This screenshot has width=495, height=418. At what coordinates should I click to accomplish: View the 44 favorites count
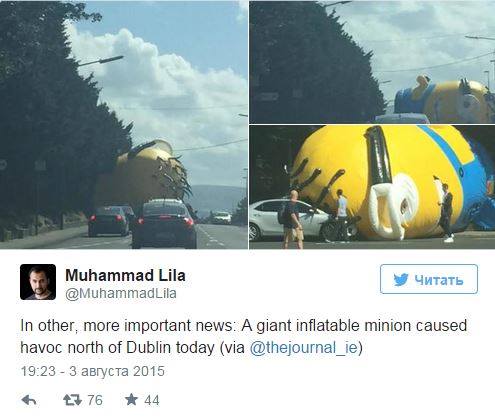(x=152, y=400)
